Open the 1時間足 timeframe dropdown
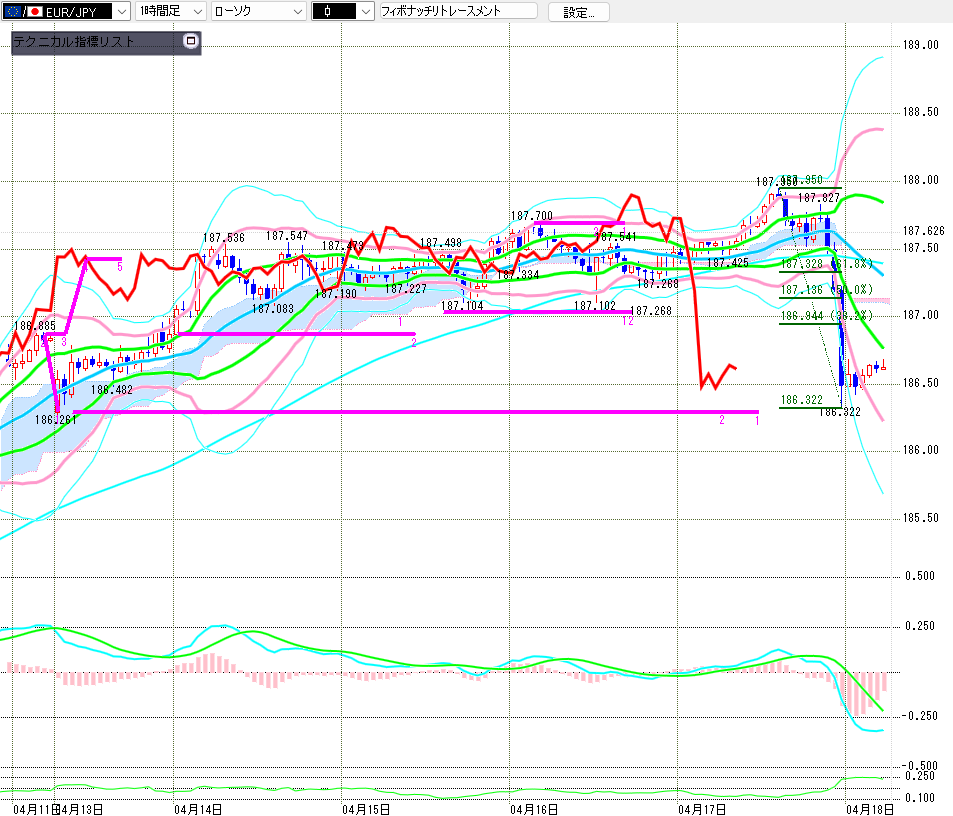This screenshot has width=953, height=816. pyautogui.click(x=196, y=12)
